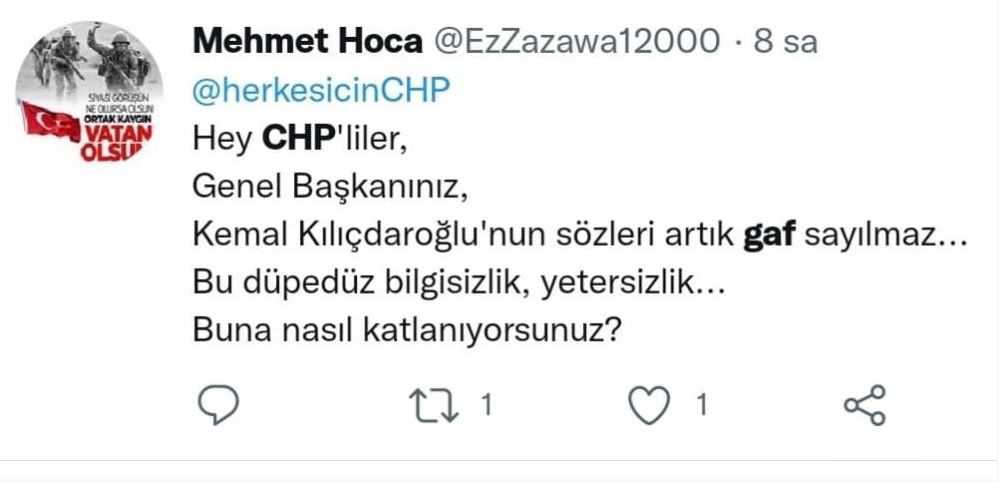
Task: Select the Genel Başkanınız text line
Action: [330, 189]
